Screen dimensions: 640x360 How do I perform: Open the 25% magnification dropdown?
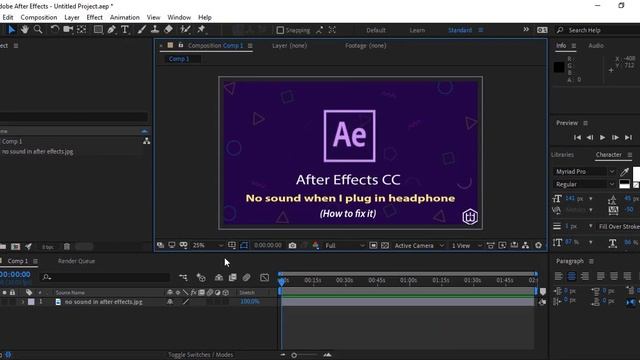[x=207, y=245]
